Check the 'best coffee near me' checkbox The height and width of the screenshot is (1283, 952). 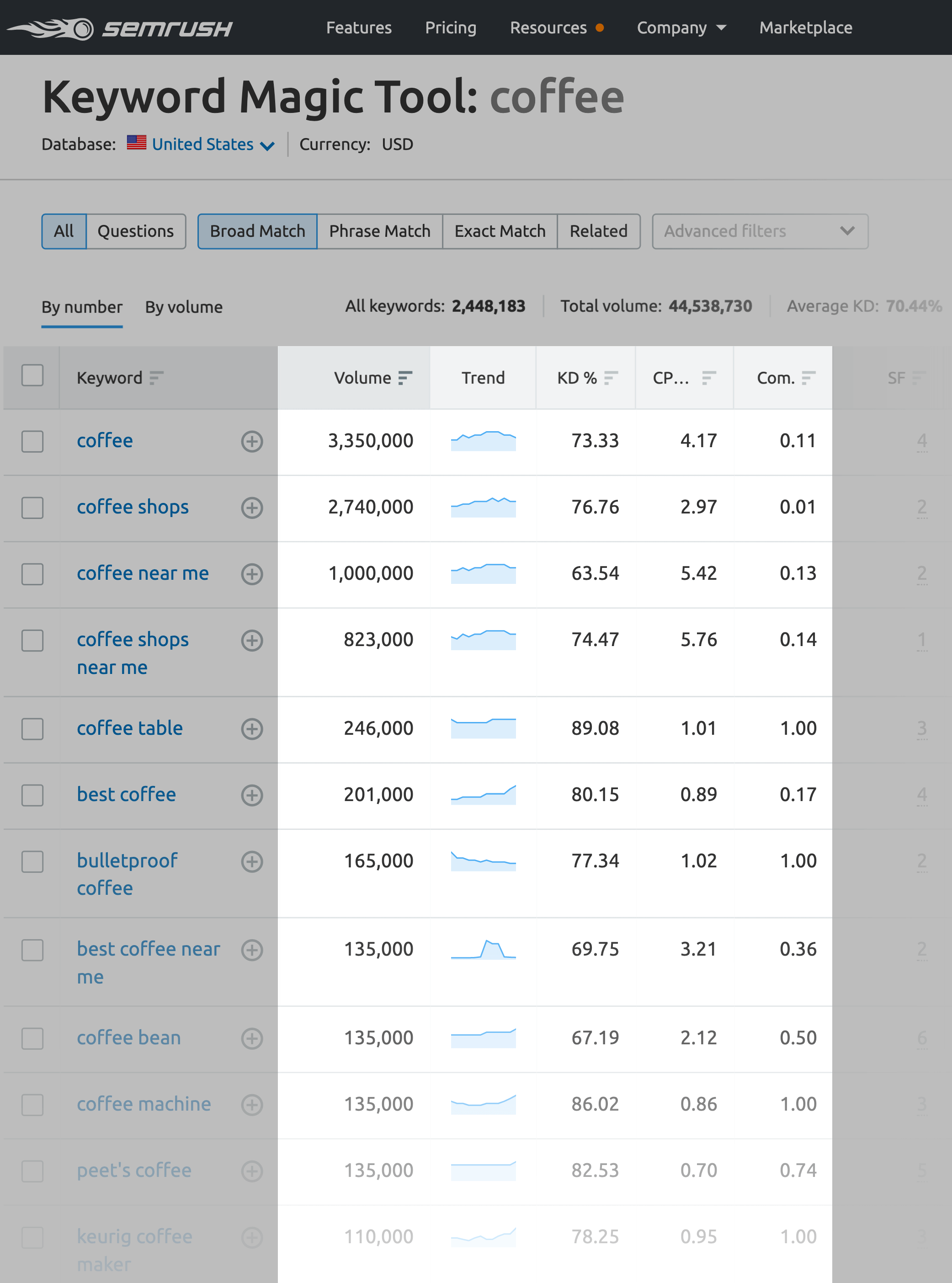32,950
